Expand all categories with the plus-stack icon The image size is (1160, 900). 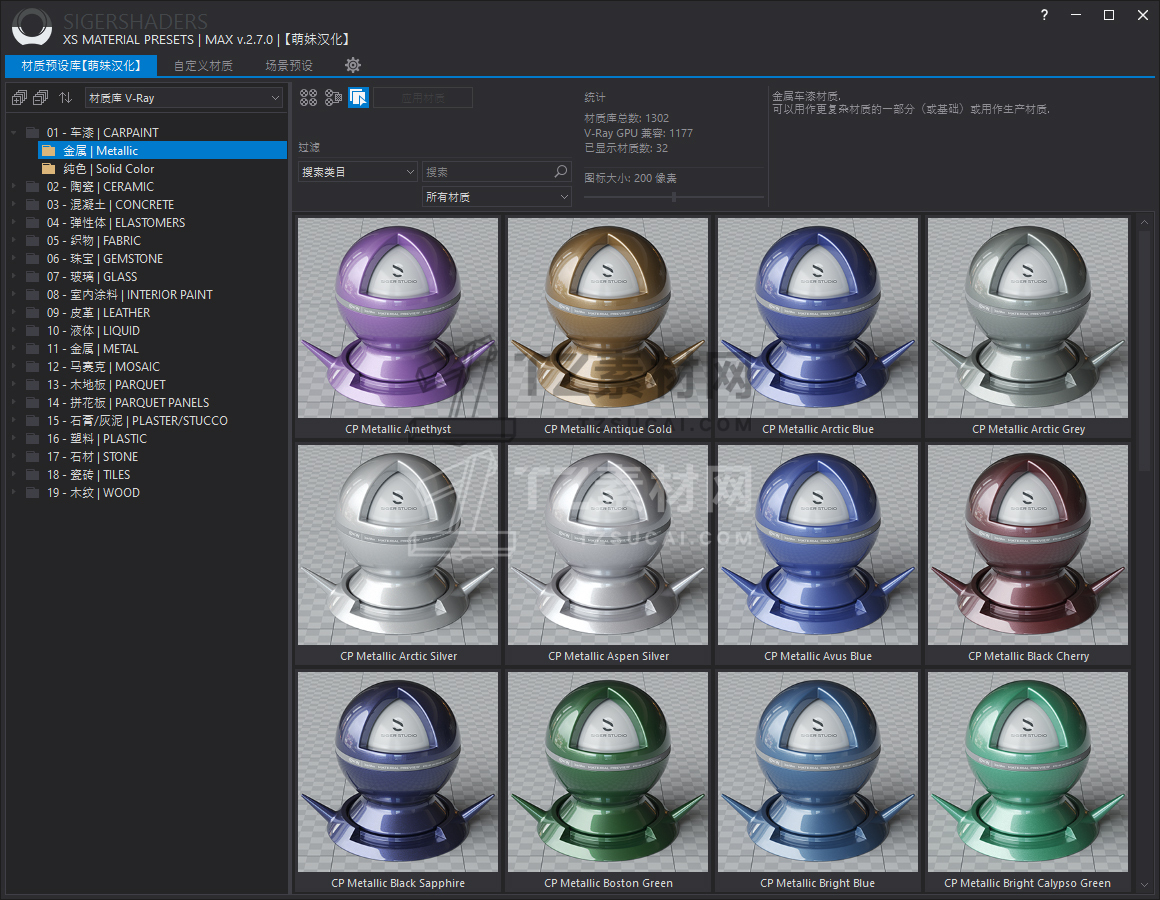19,98
